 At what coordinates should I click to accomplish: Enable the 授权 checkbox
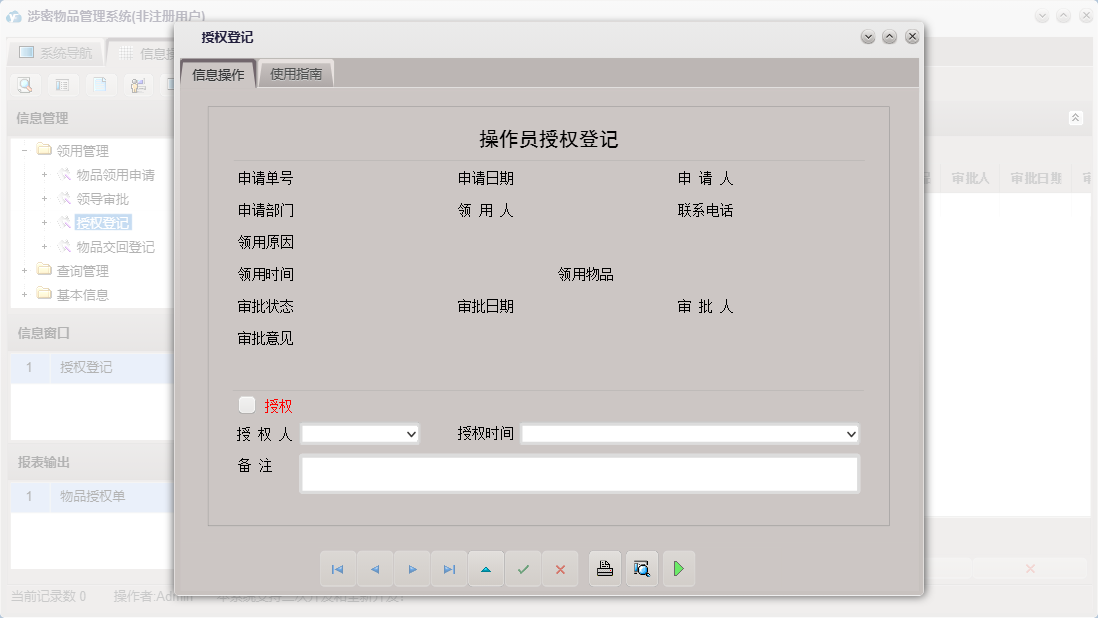[246, 405]
